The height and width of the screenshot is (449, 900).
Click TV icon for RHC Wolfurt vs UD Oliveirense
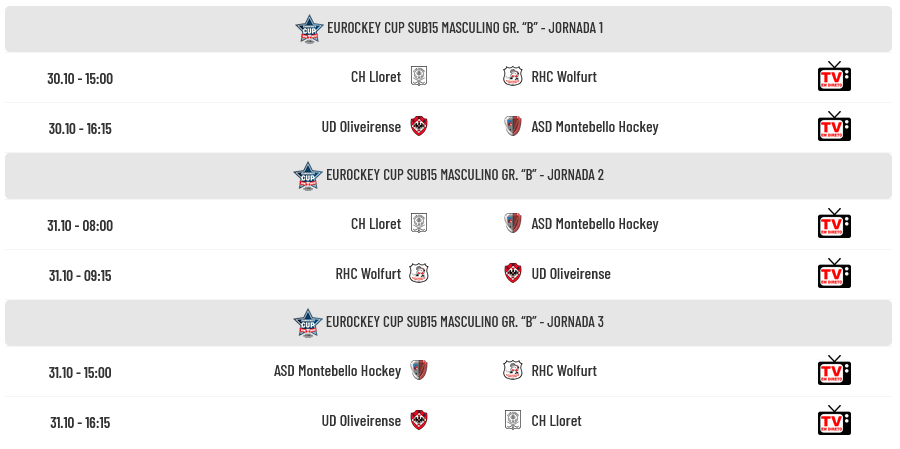(833, 273)
